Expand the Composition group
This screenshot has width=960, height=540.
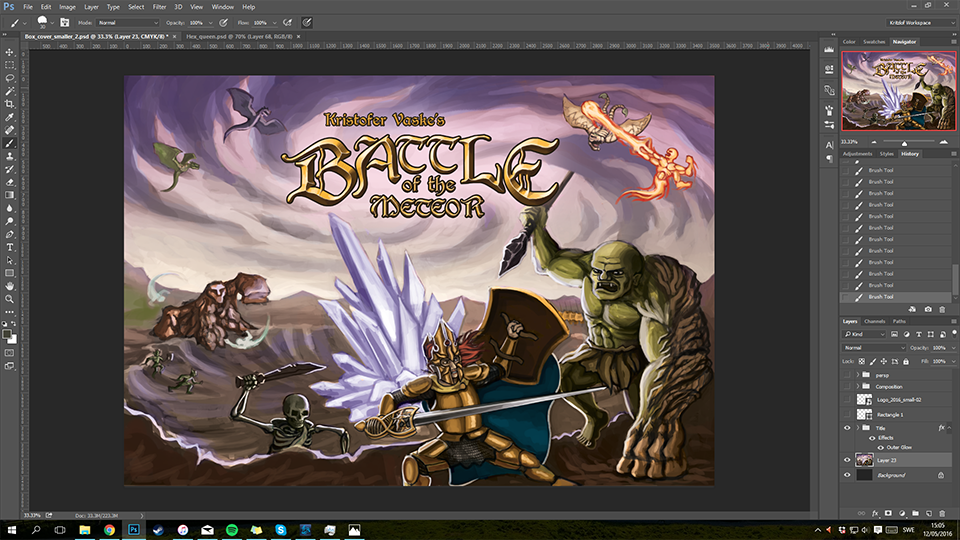[858, 386]
